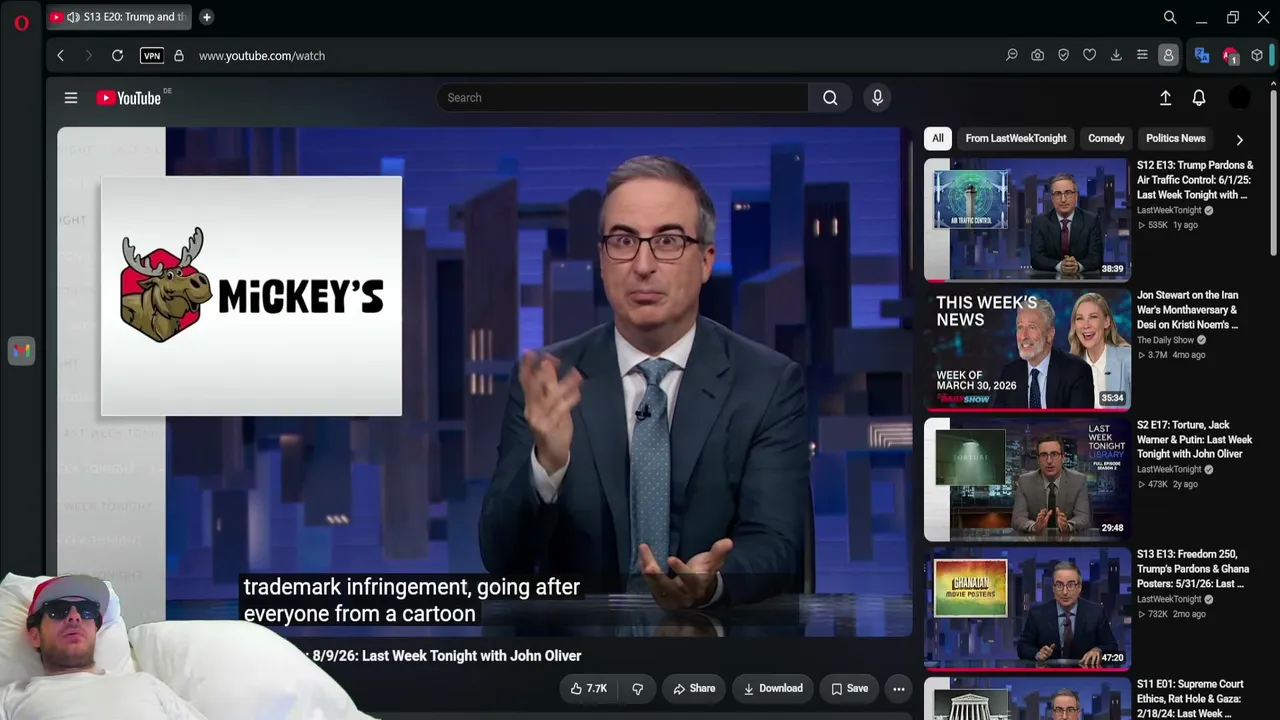The width and height of the screenshot is (1280, 720).
Task: Open the translate extension icon
Action: [x=1202, y=56]
